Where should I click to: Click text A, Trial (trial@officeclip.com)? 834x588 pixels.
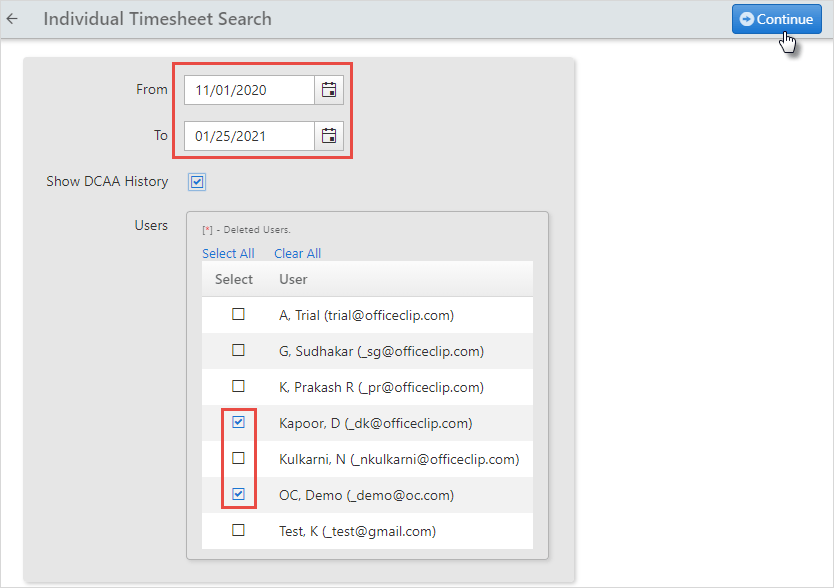pyautogui.click(x=366, y=315)
